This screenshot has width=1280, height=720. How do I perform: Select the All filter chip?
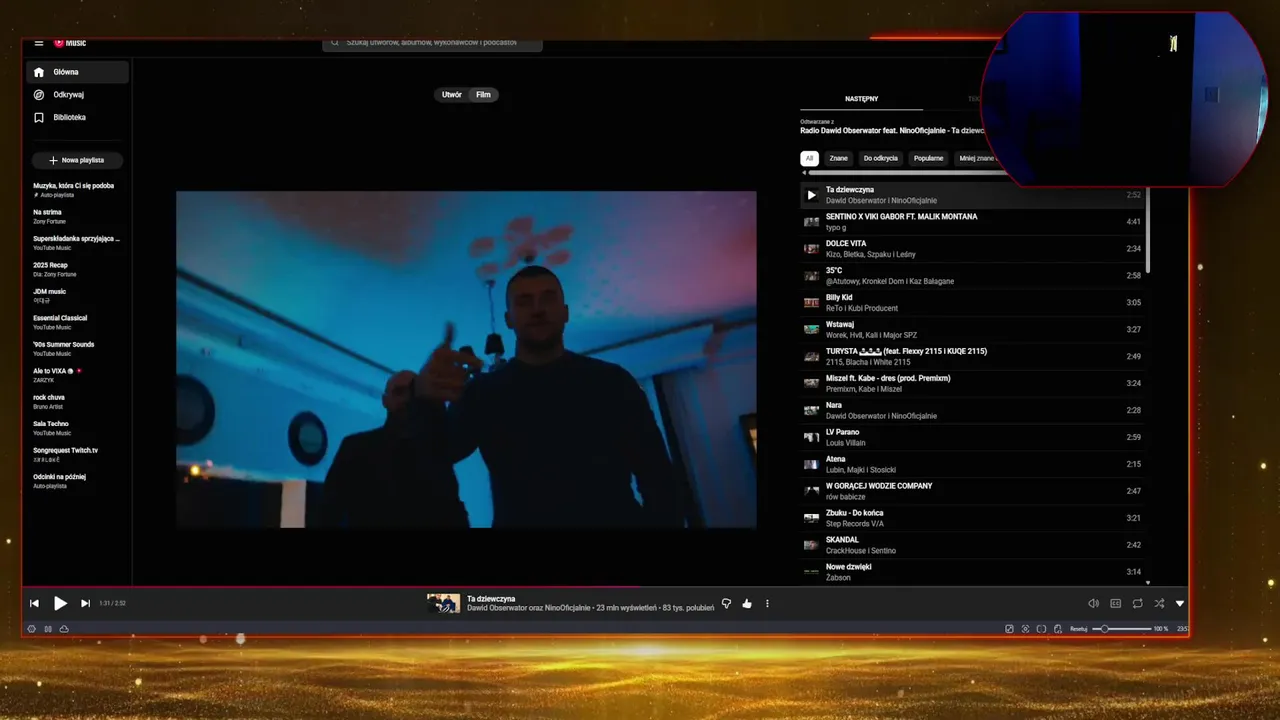pos(810,158)
